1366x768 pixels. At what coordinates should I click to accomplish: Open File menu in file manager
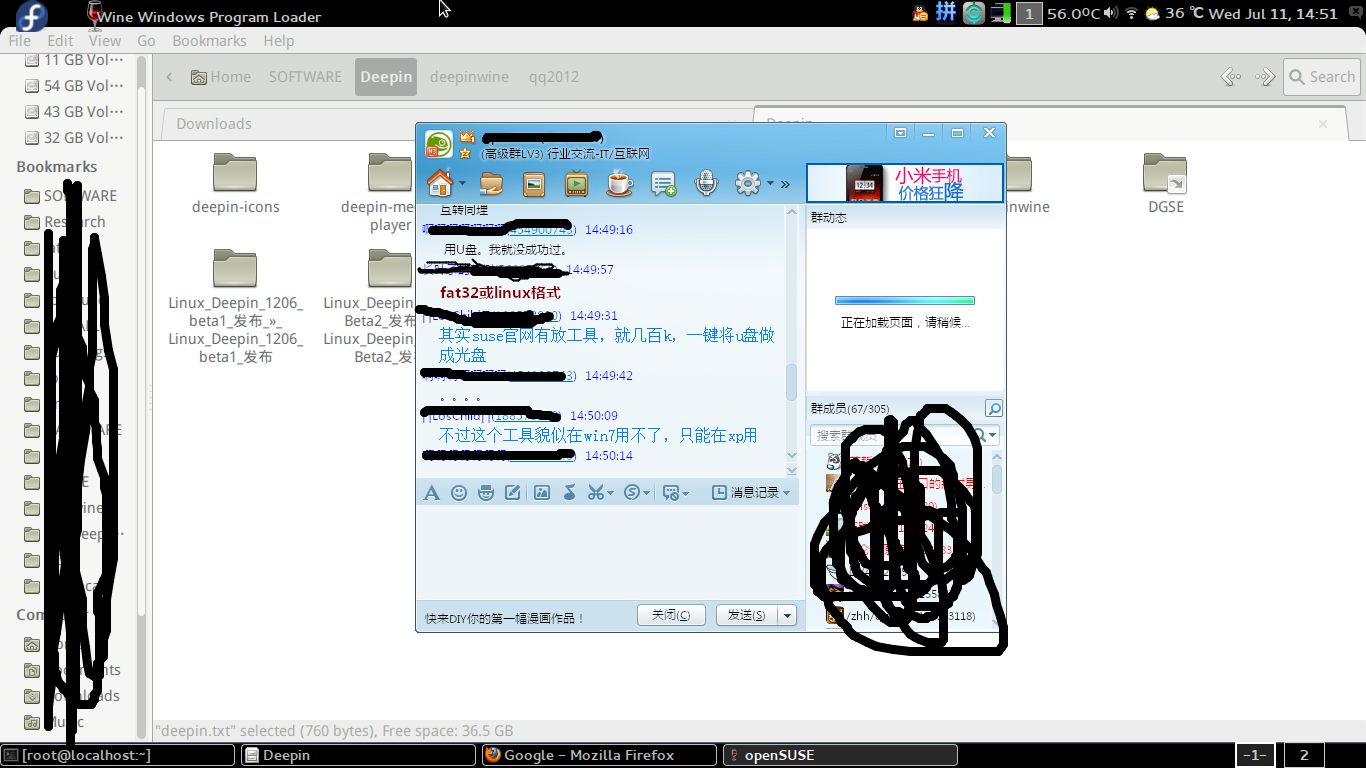(x=20, y=41)
